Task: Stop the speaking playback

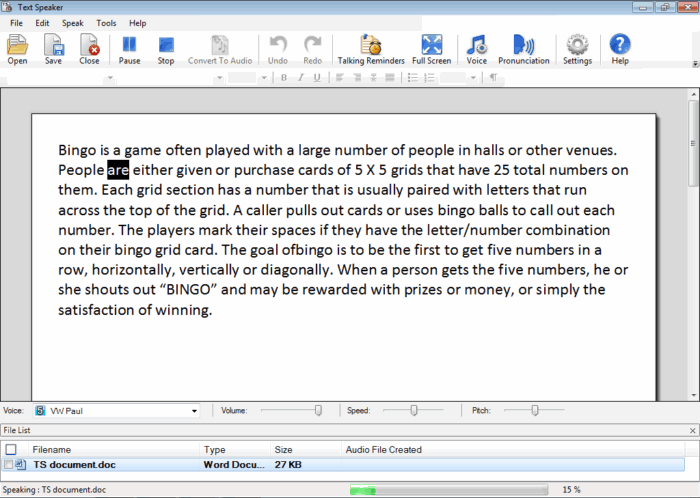Action: tap(166, 46)
